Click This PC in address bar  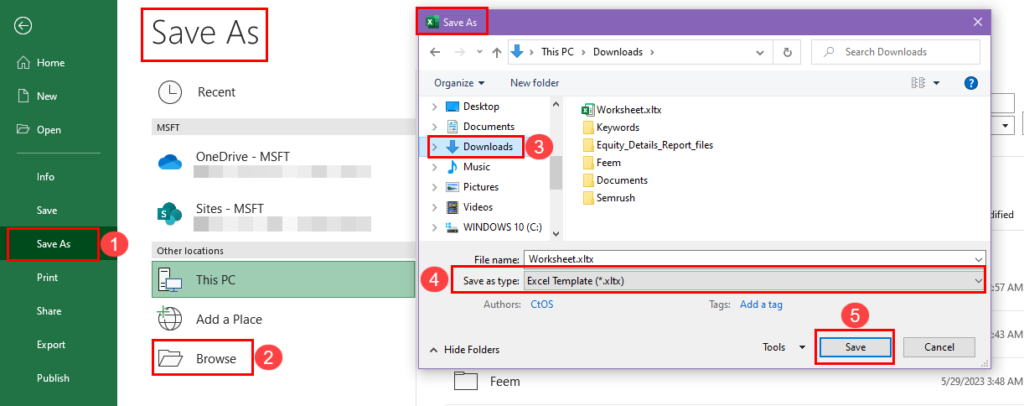559,52
